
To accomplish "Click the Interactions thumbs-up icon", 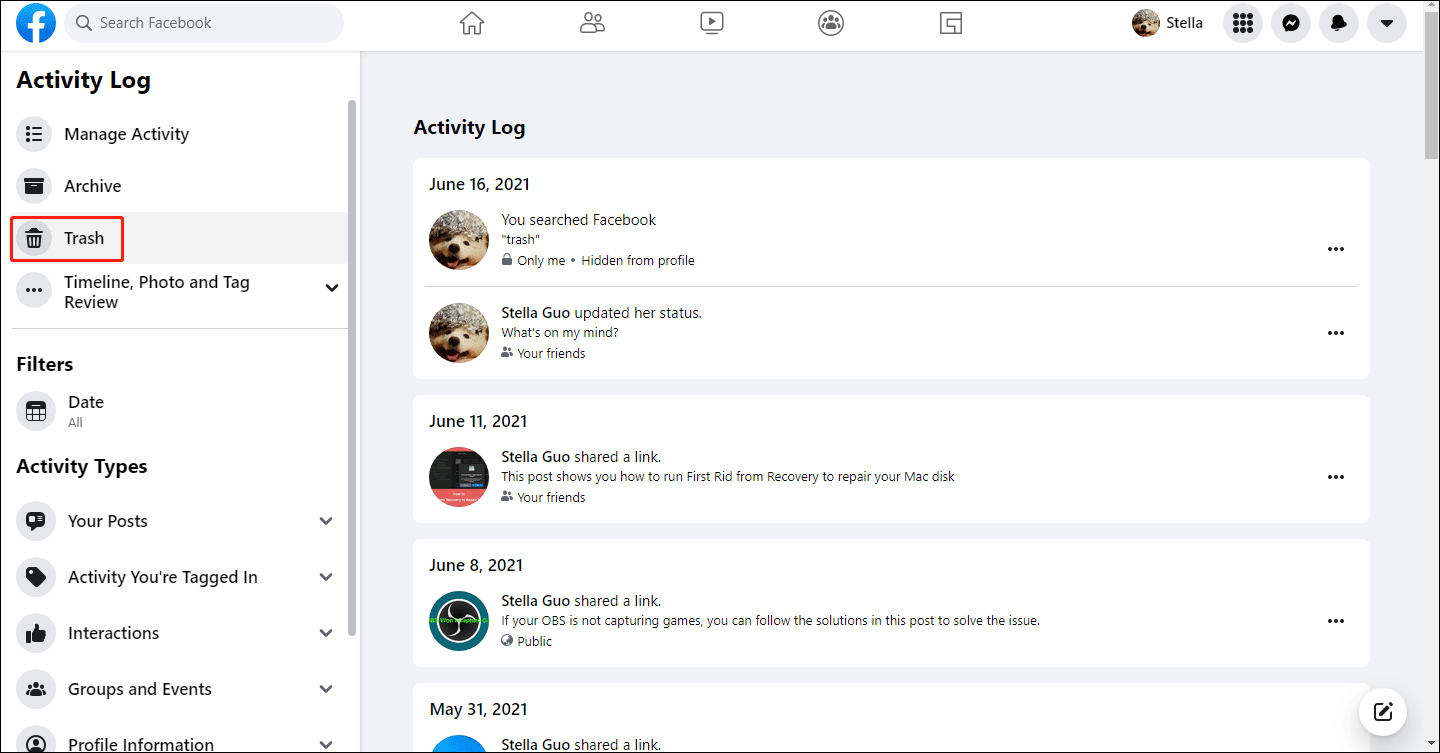I will [x=36, y=633].
